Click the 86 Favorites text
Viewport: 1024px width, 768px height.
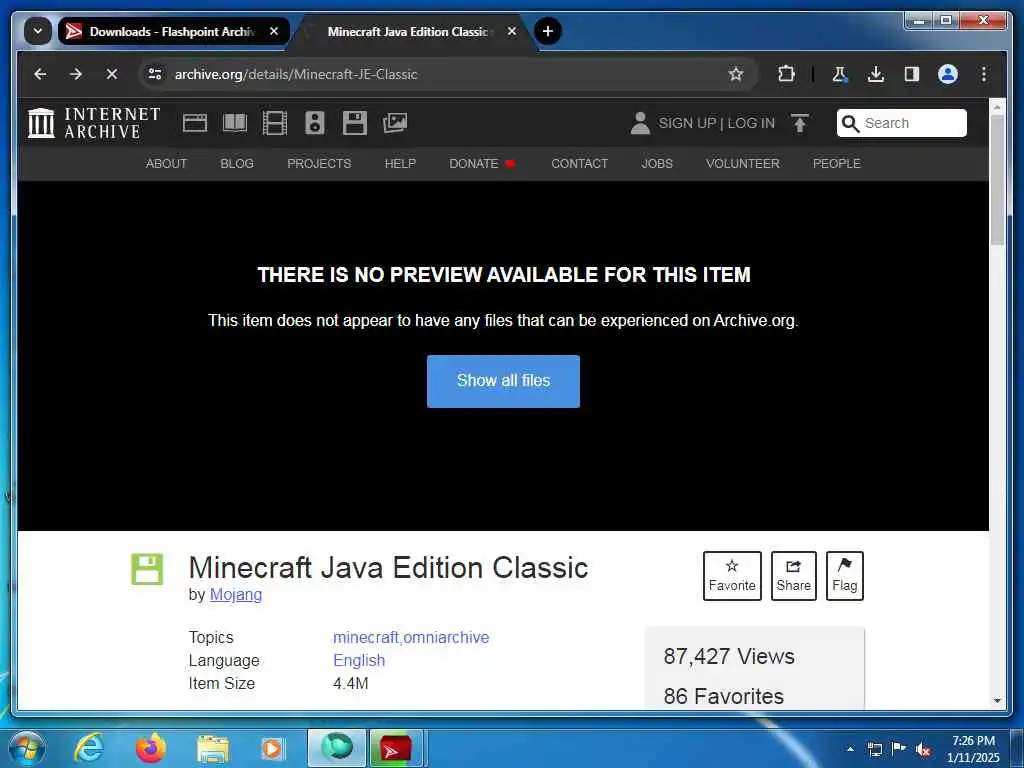click(x=724, y=696)
